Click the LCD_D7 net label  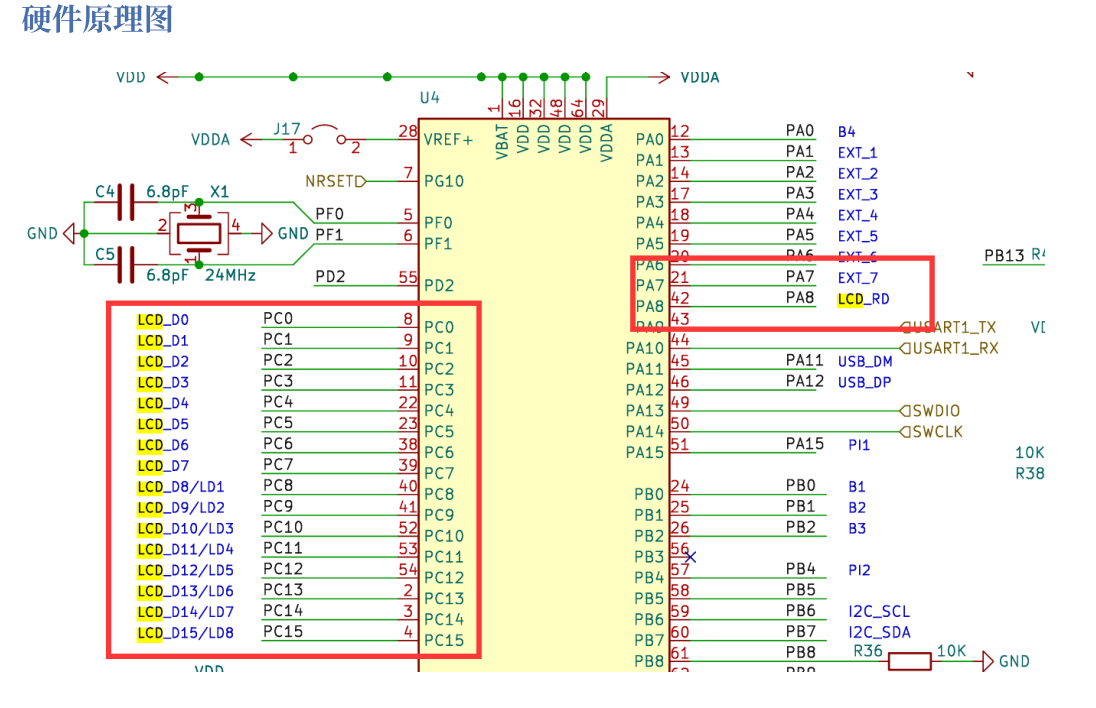click(163, 466)
